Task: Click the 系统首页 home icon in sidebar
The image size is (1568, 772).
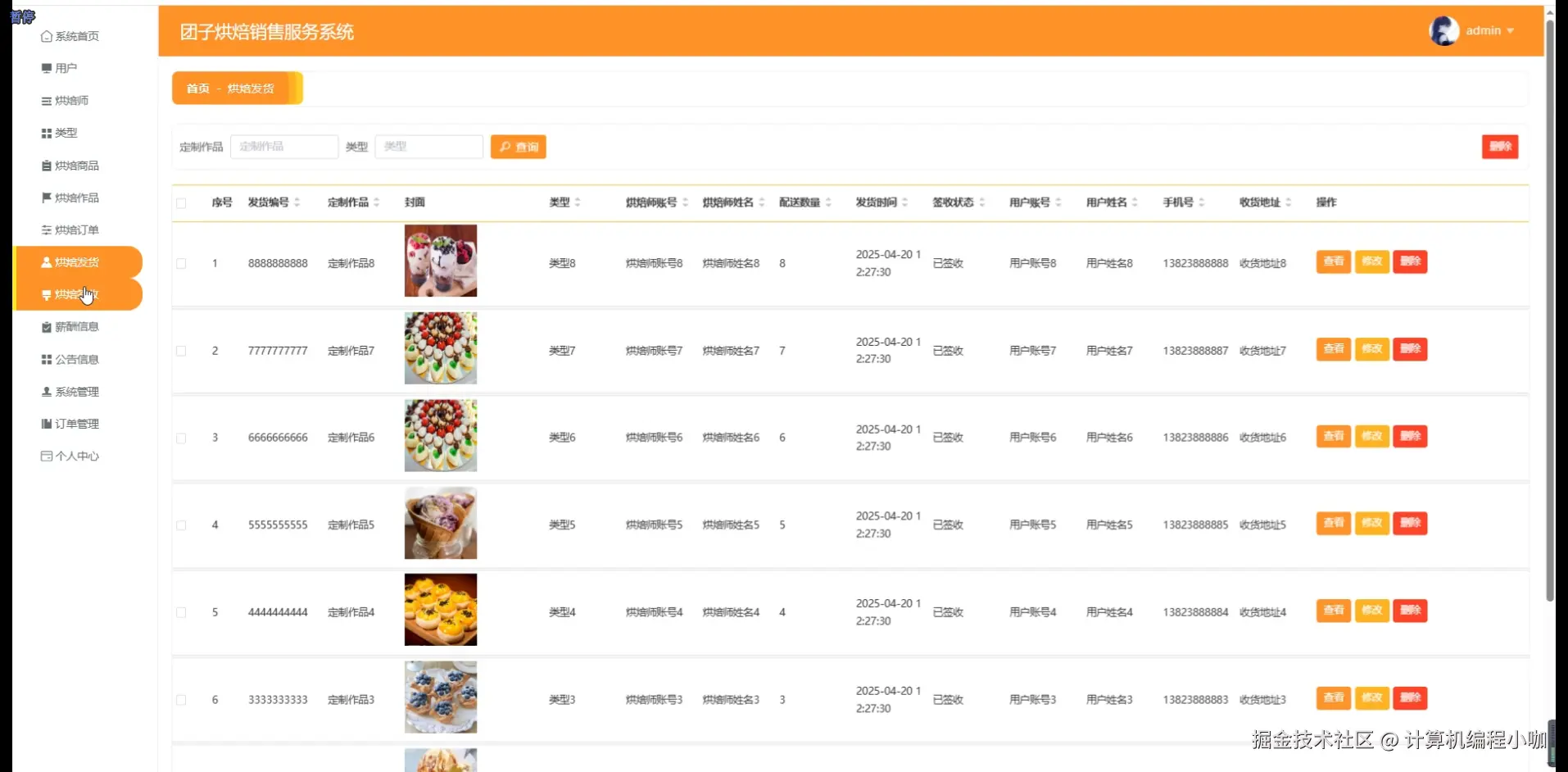Action: [47, 36]
